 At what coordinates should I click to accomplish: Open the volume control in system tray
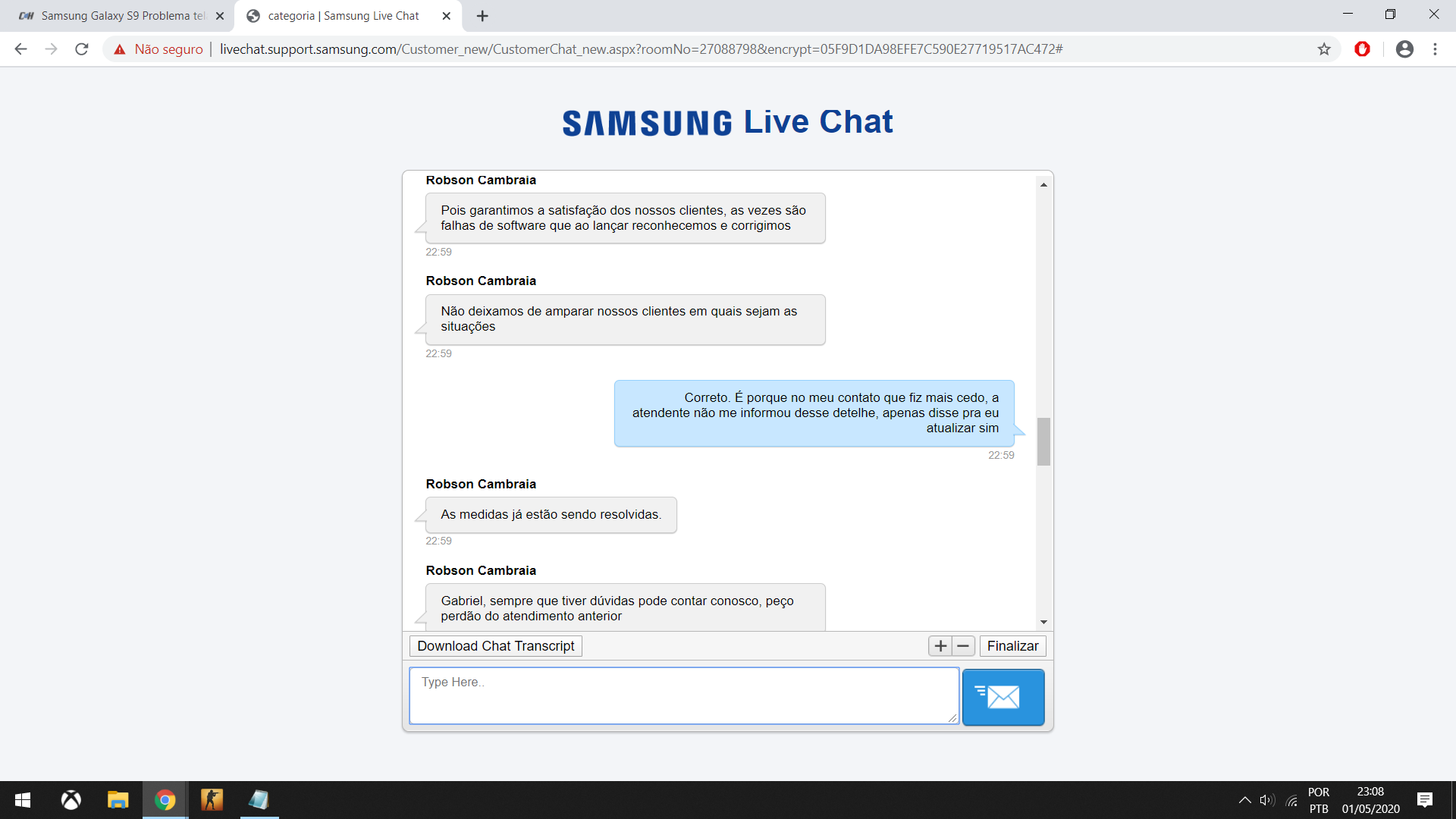click(1267, 800)
